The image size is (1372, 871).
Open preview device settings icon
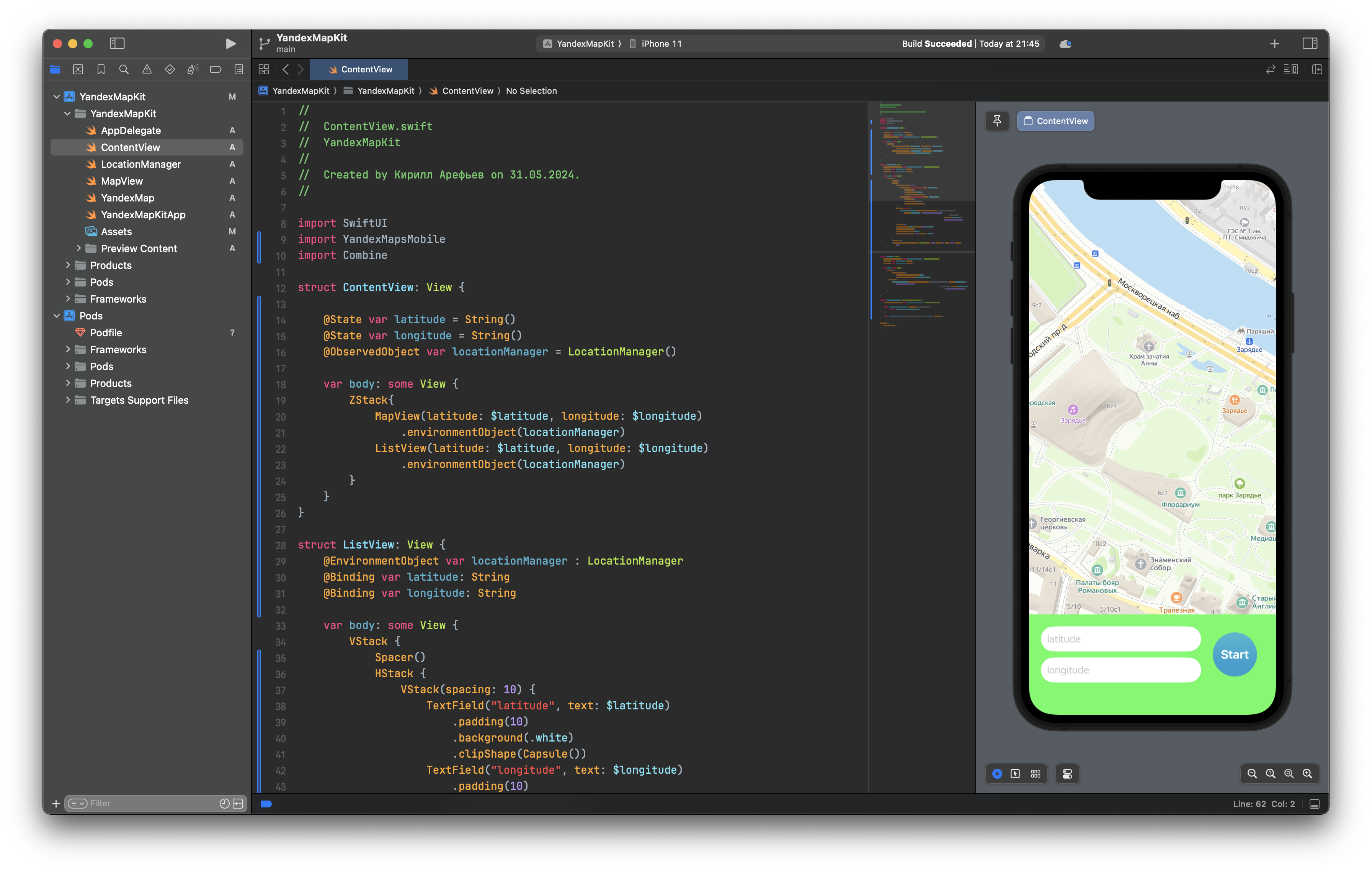coord(1067,774)
